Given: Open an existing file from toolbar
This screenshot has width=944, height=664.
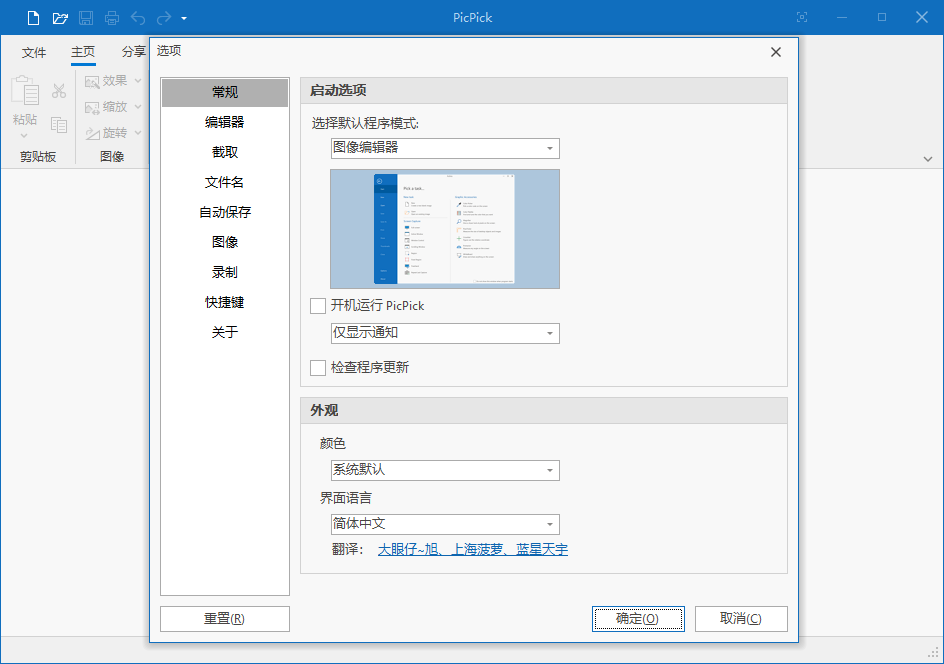Looking at the screenshot, I should 60,17.
